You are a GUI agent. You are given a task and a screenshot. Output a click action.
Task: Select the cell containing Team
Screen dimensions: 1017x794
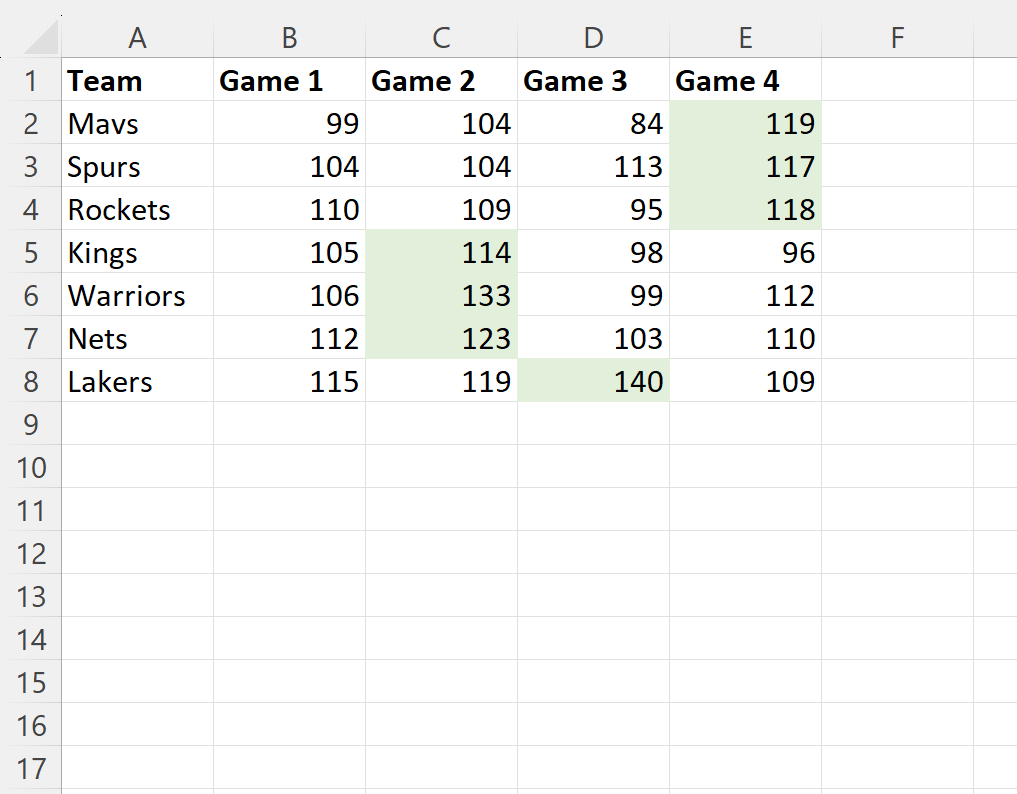137,81
